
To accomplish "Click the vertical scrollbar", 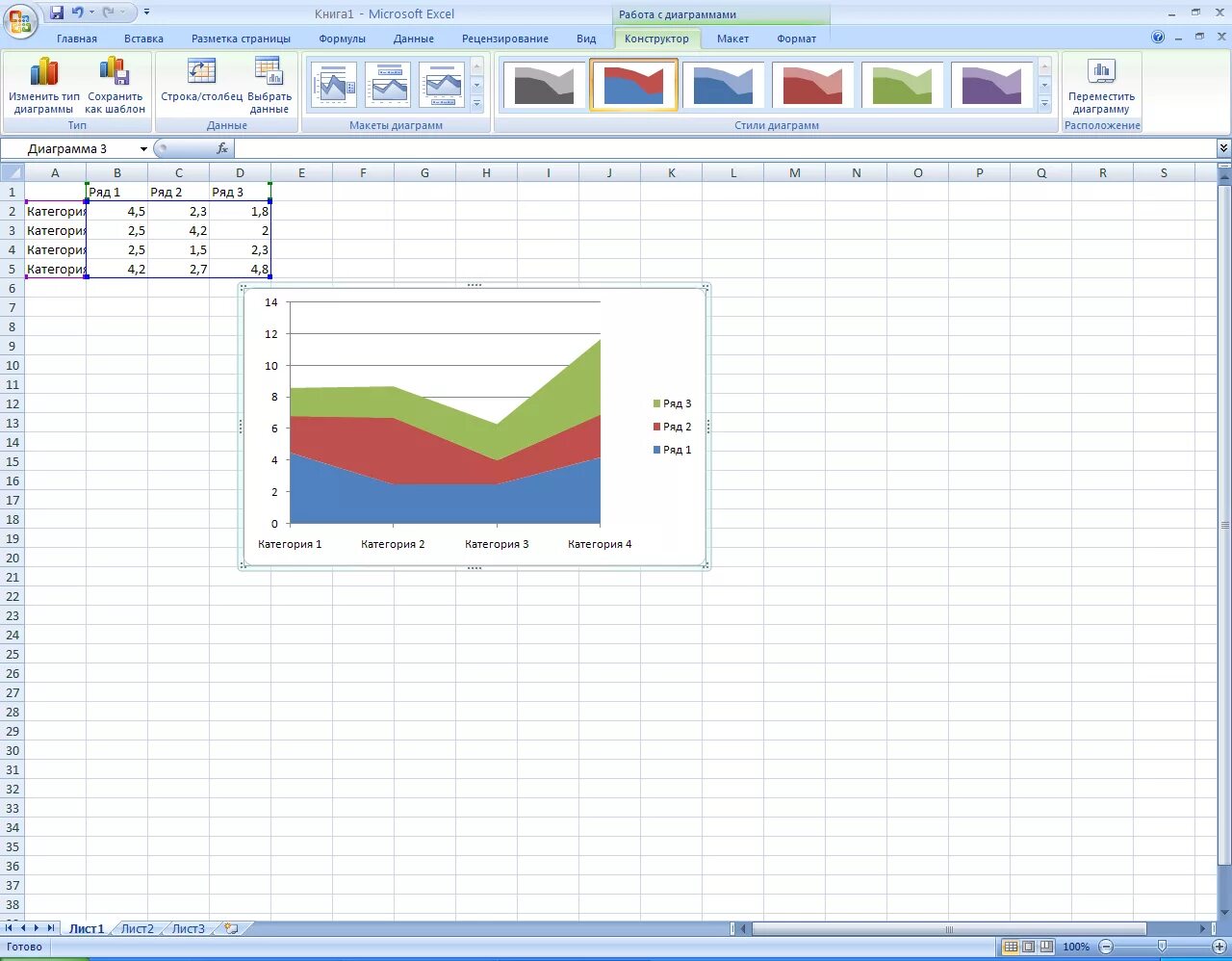I will 1224,525.
